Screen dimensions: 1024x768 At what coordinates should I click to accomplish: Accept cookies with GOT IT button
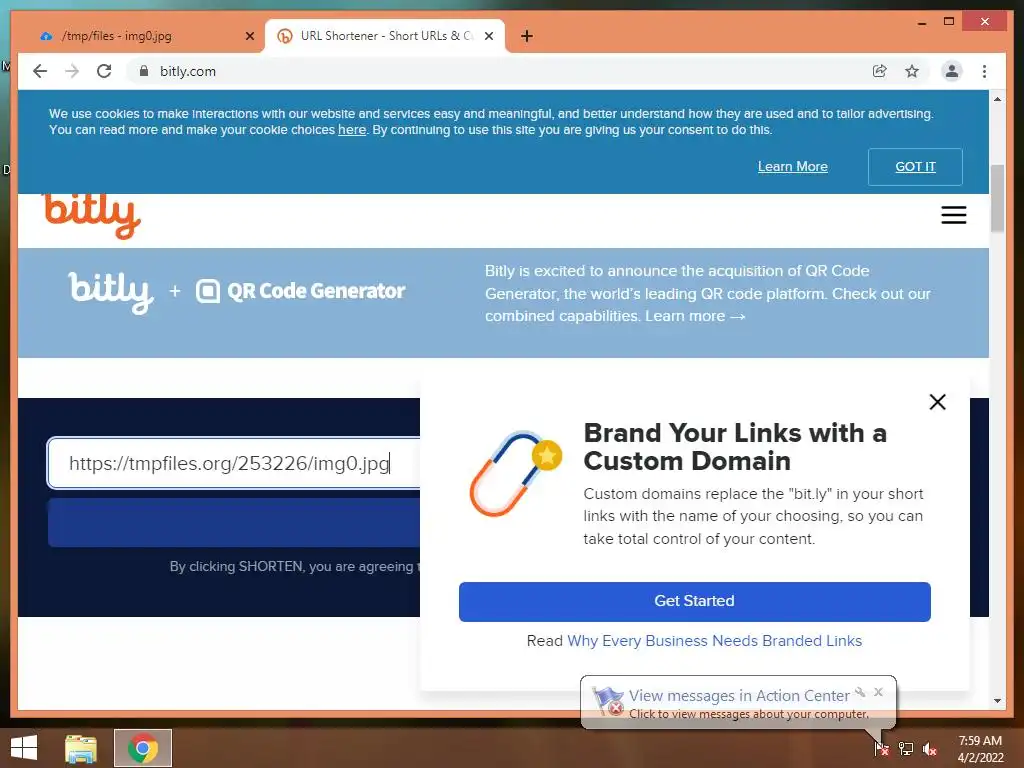[x=915, y=167]
